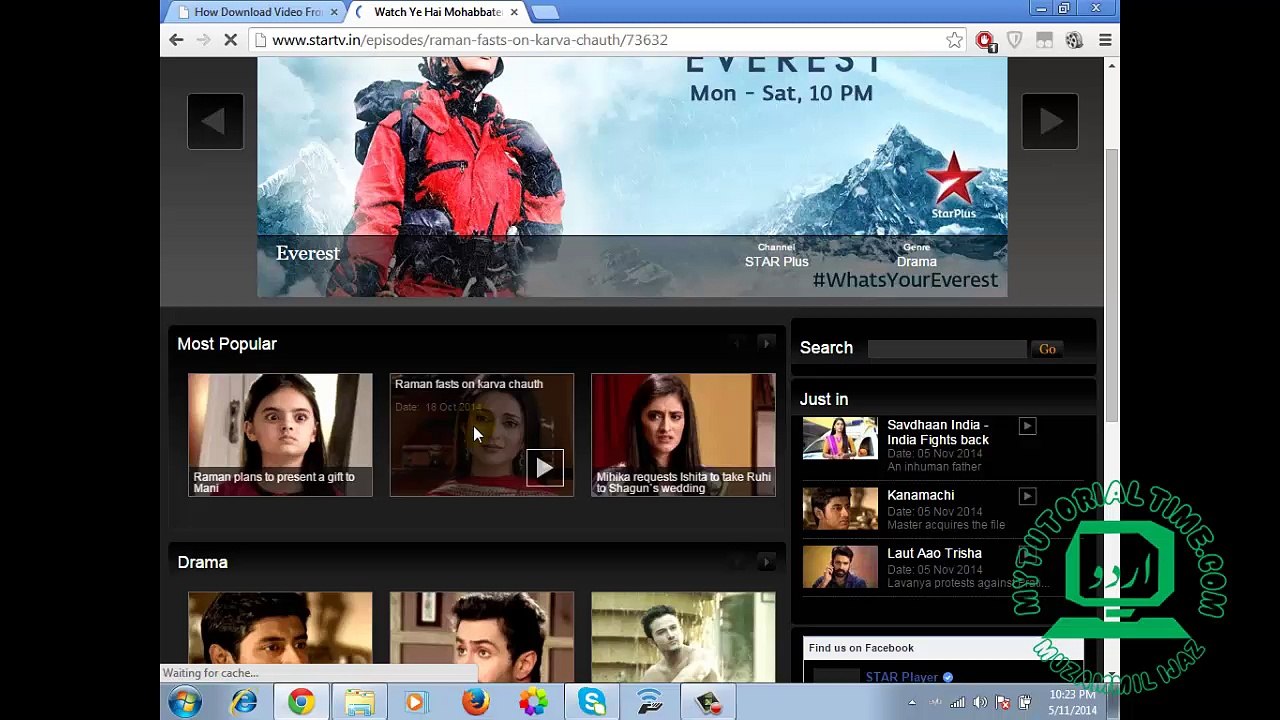
Task: Click the Everest show title on banner
Action: 308,253
